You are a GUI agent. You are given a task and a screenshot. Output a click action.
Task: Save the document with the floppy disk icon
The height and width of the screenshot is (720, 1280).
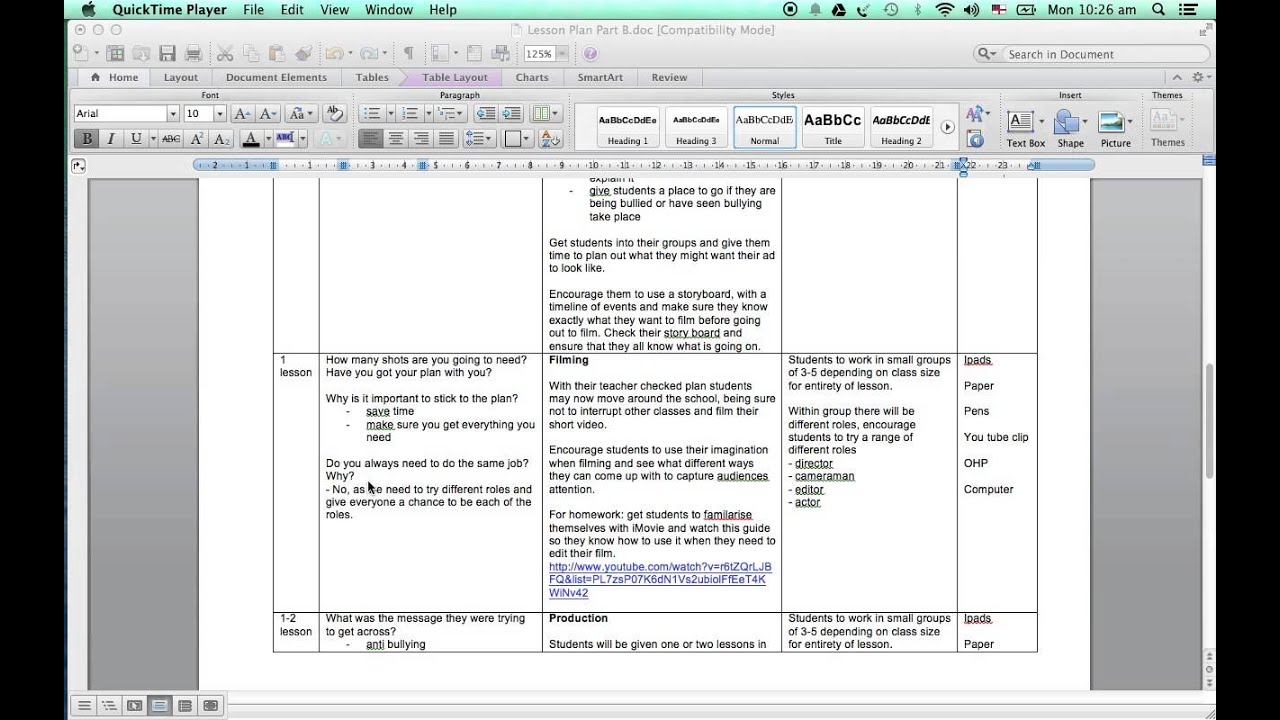coord(168,54)
